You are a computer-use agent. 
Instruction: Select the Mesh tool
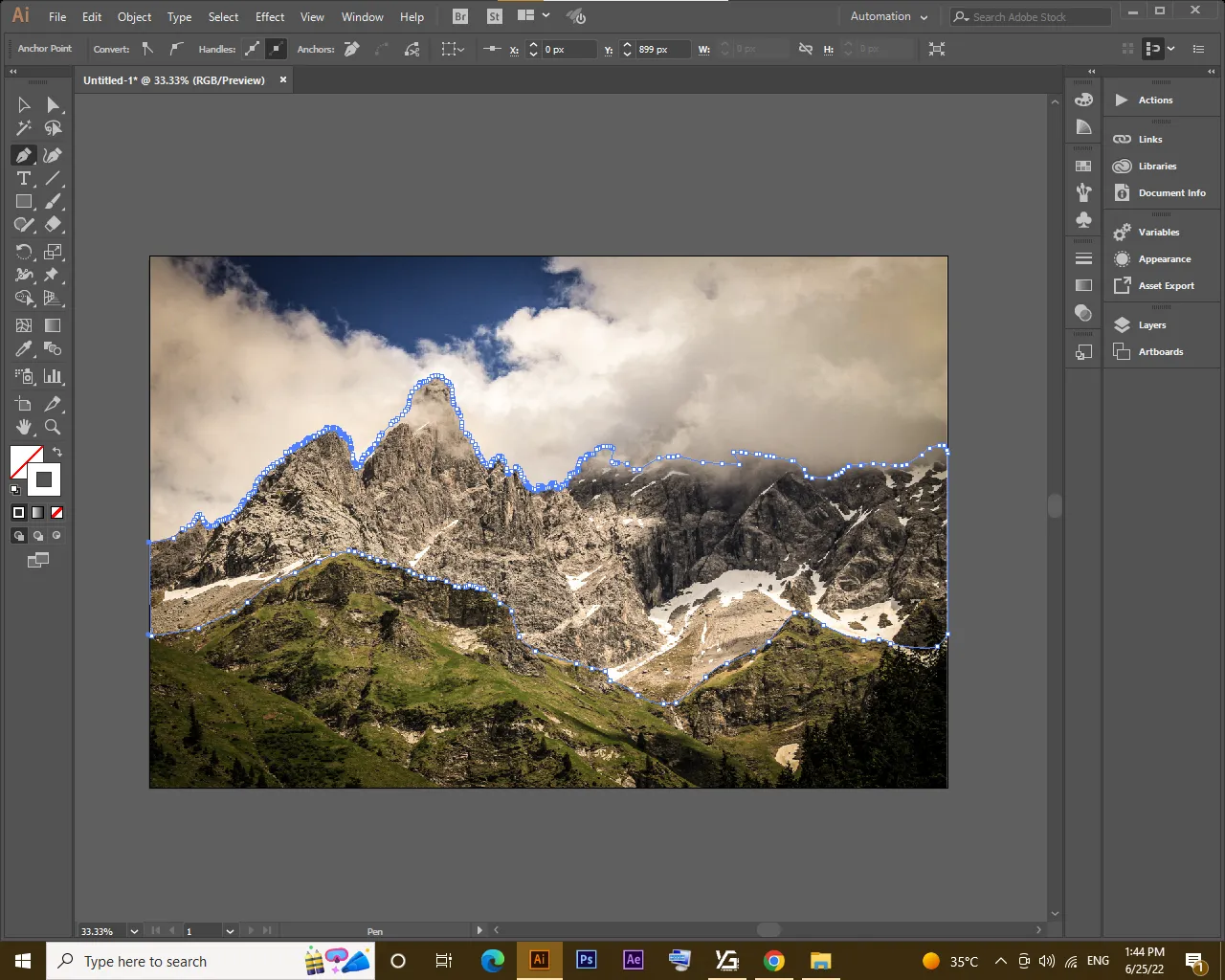[x=24, y=325]
